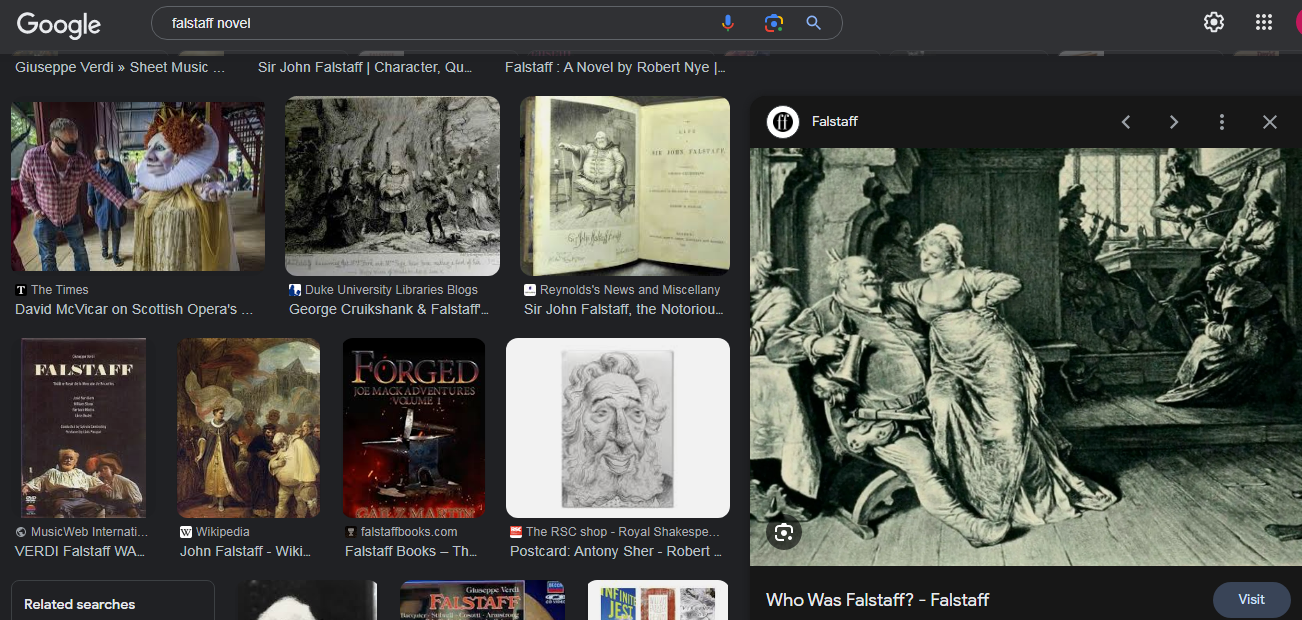
Task: Open Google Lens image search in the search bar
Action: pyautogui.click(x=772, y=23)
